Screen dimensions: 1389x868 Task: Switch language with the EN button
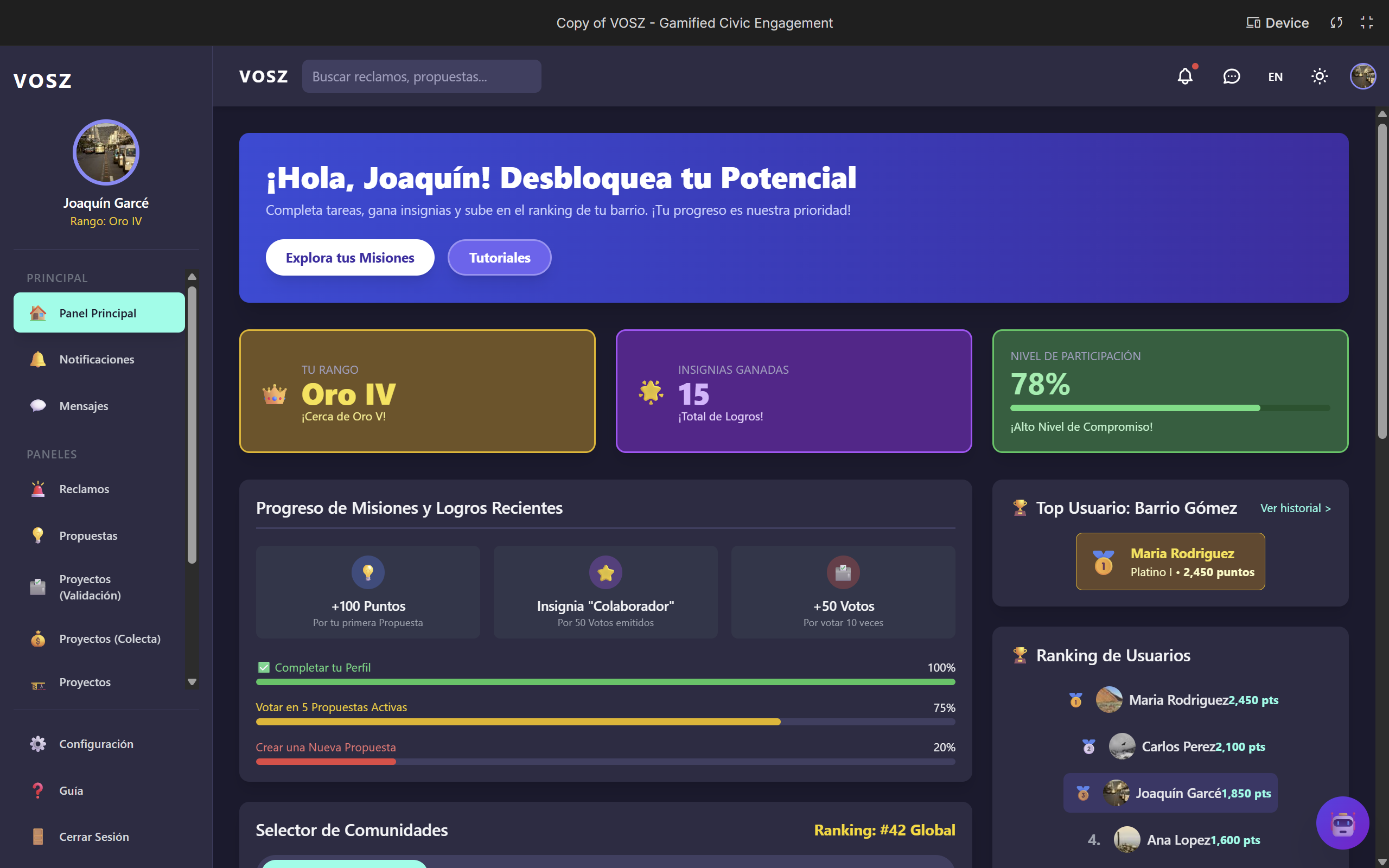(1276, 76)
